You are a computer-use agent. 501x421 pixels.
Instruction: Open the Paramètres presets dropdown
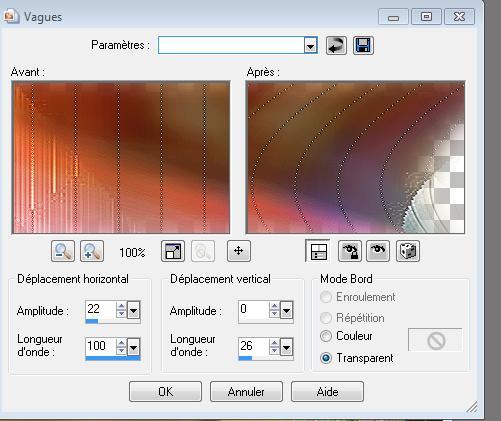coord(310,45)
